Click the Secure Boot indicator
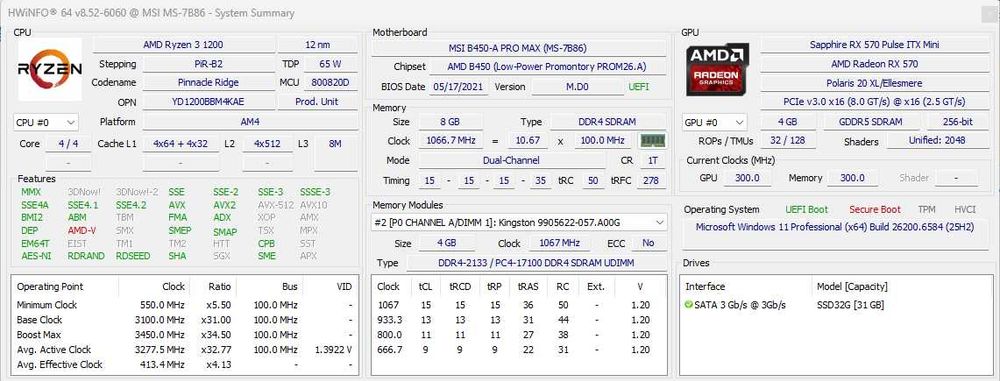Image resolution: width=1000 pixels, height=381 pixels. 874,209
